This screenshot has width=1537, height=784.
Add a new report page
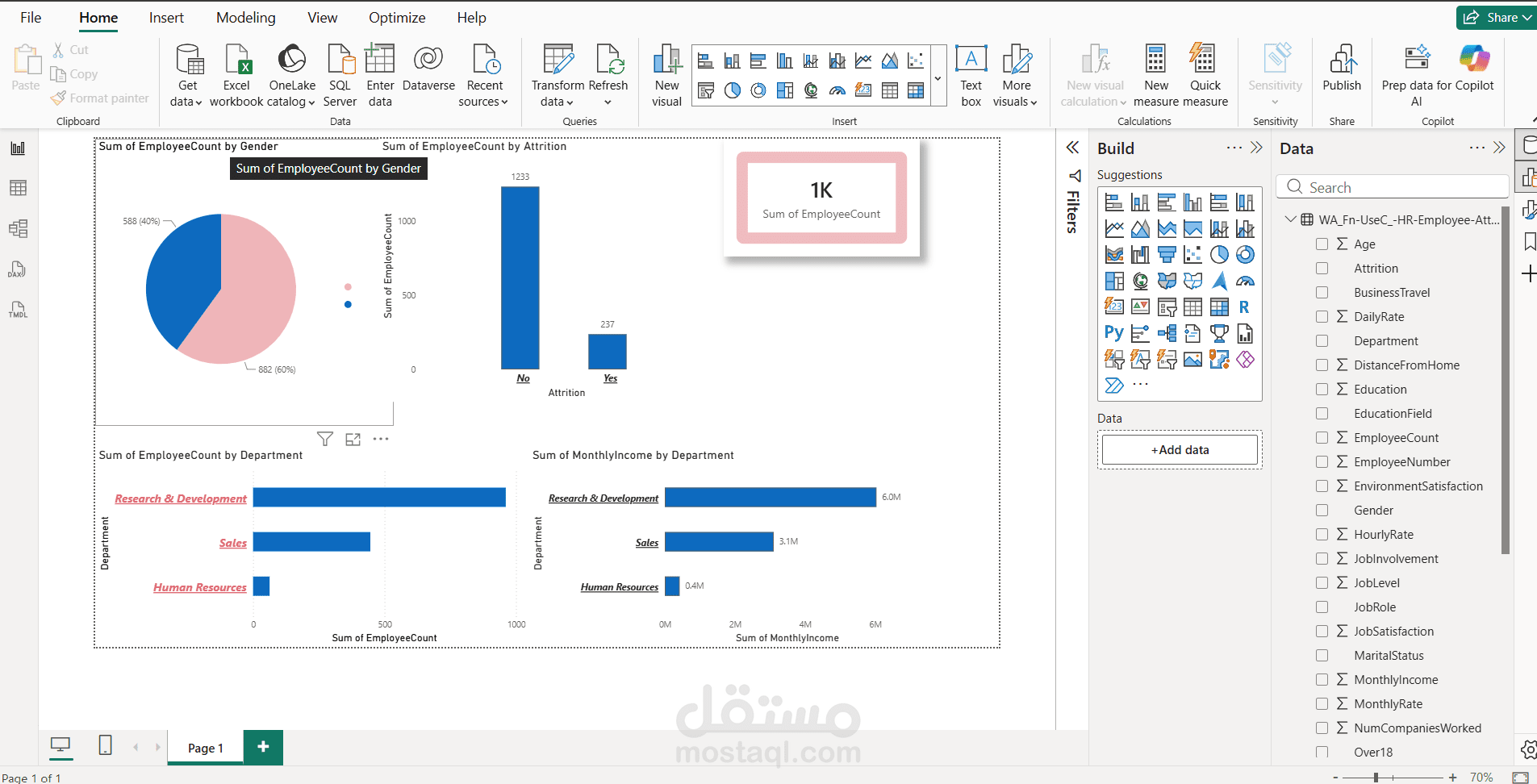263,747
